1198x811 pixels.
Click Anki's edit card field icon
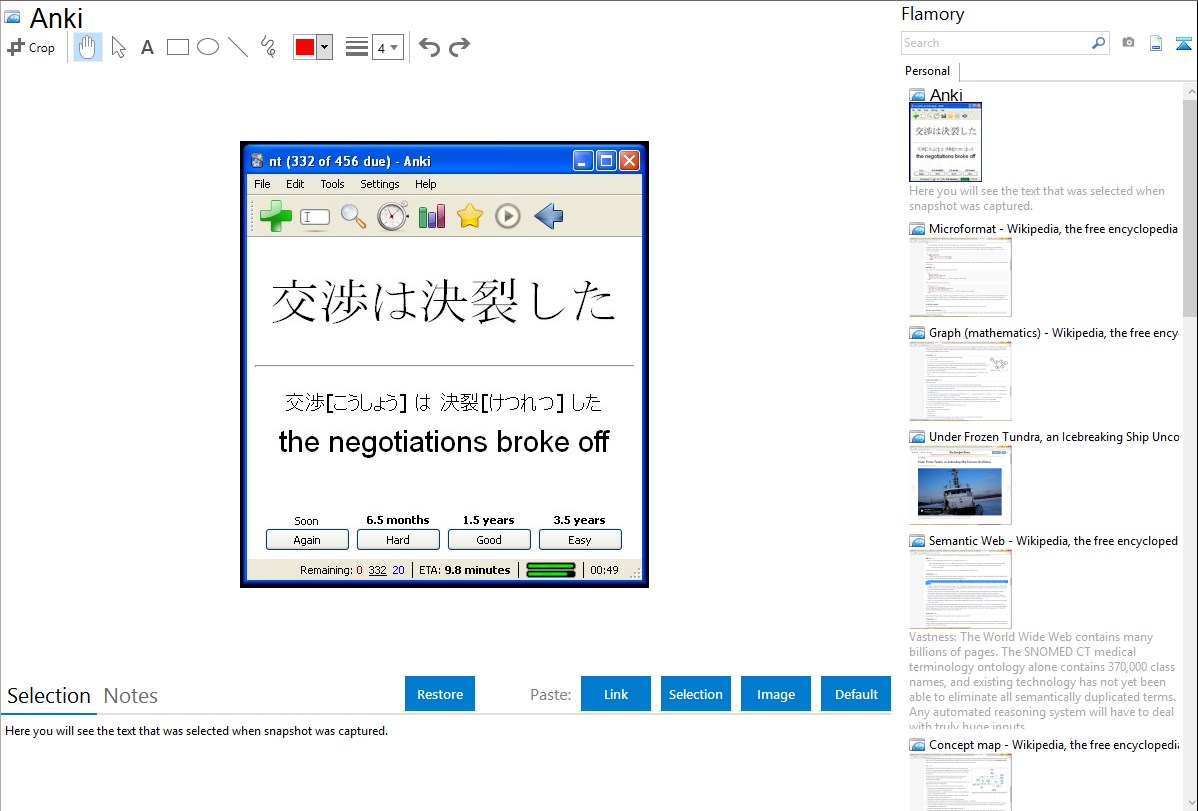(x=315, y=217)
